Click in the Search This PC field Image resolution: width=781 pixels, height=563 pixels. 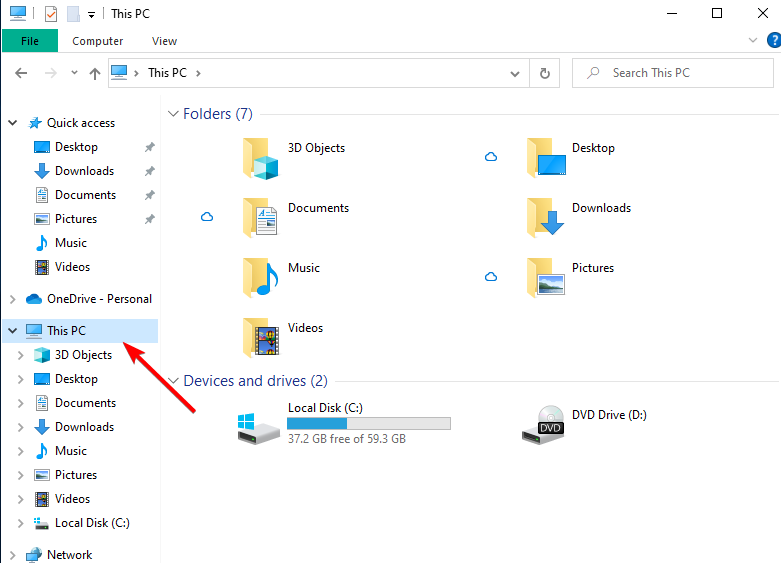click(x=673, y=73)
